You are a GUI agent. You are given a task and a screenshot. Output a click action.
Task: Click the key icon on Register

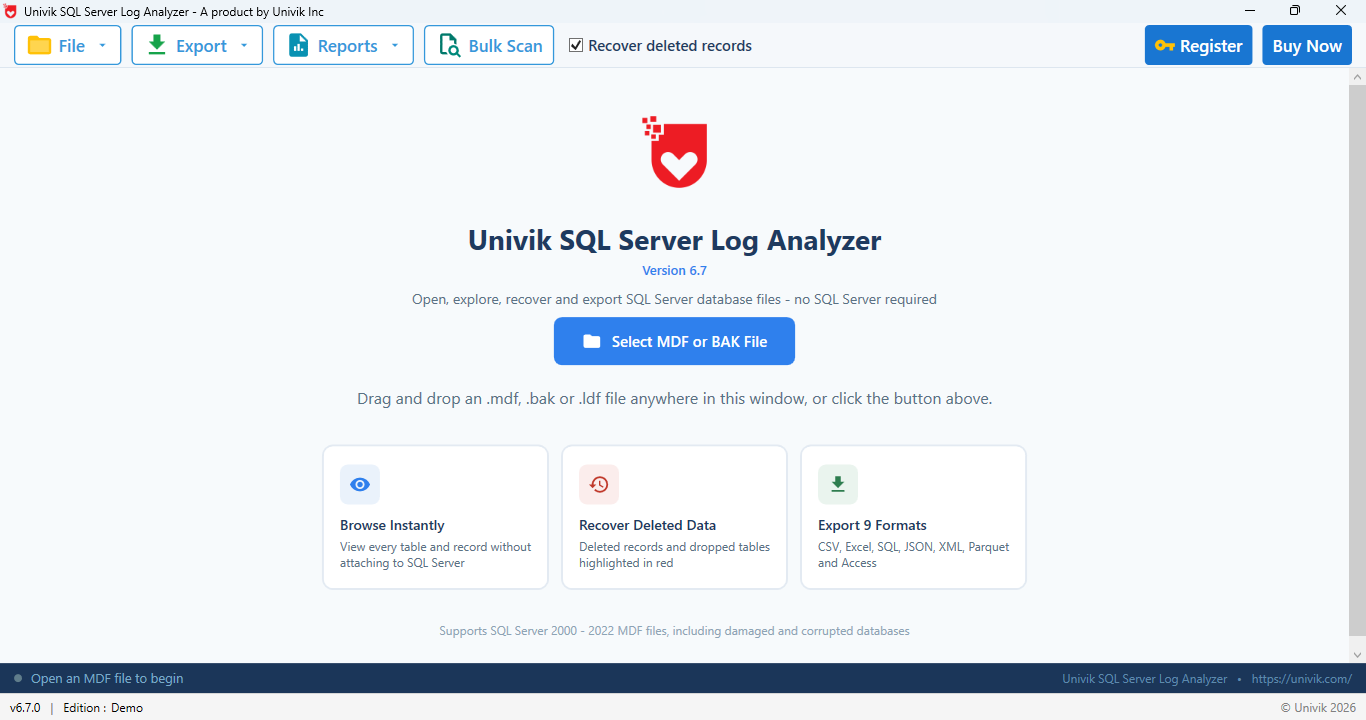coord(1164,46)
